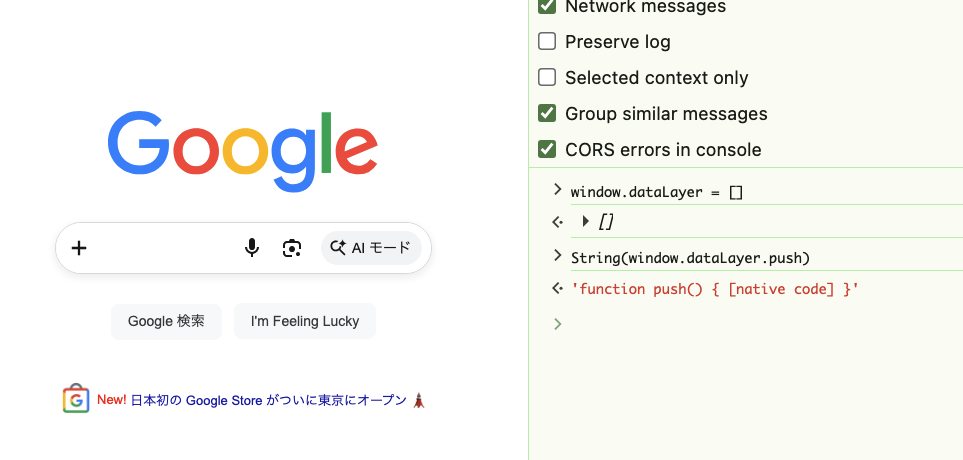Viewport: 963px width, 460px height.
Task: Click chevron beside String(window.dataLayer.push) entry
Action: pyautogui.click(x=557, y=255)
